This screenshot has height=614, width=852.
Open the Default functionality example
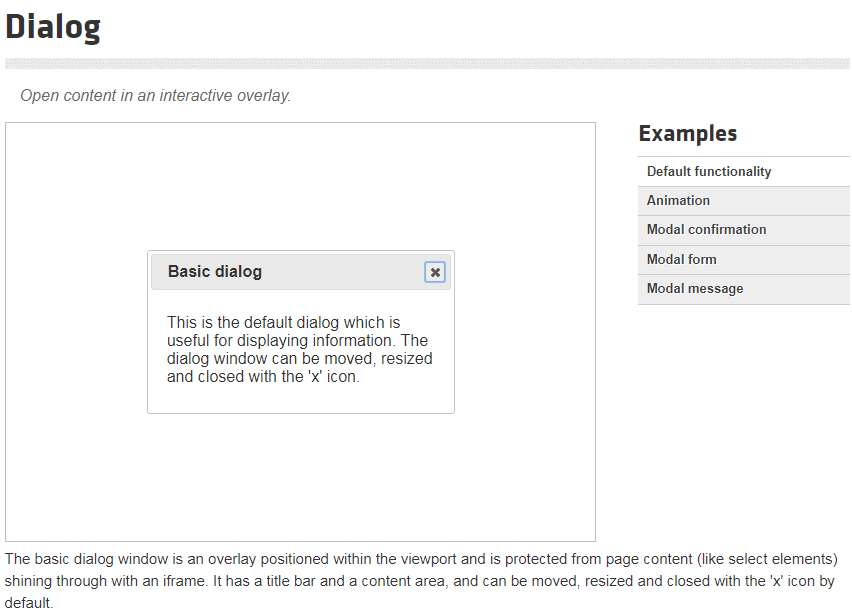[x=743, y=172]
